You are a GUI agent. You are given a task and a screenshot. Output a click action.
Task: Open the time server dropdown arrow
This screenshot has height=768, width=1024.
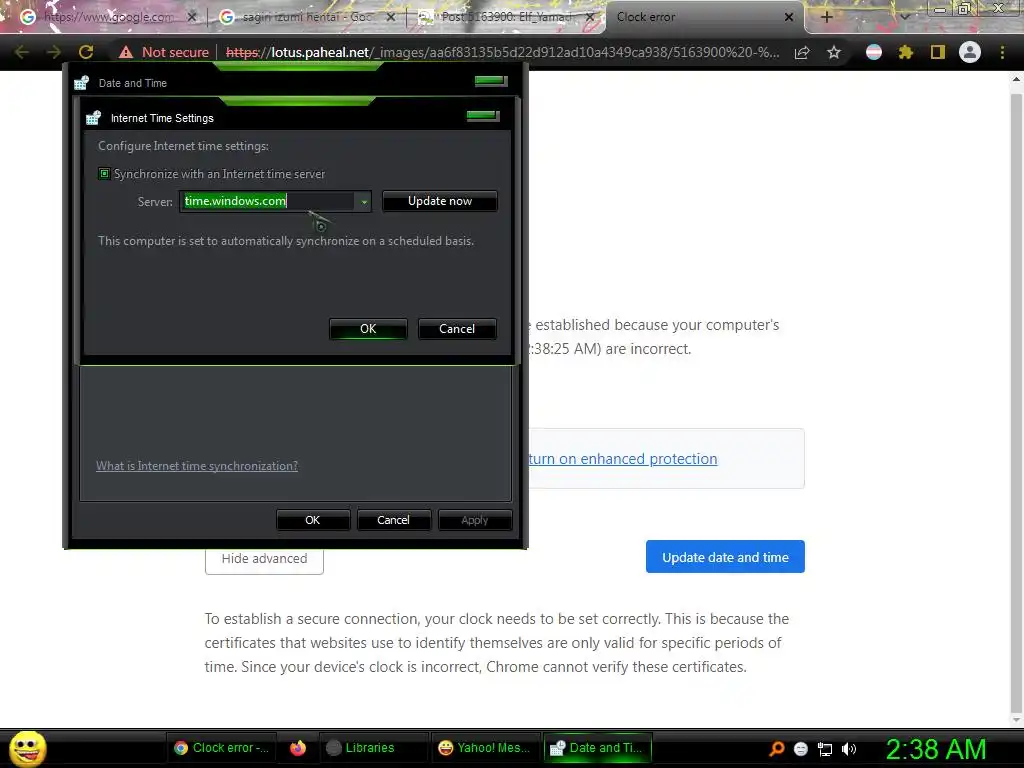(x=364, y=202)
